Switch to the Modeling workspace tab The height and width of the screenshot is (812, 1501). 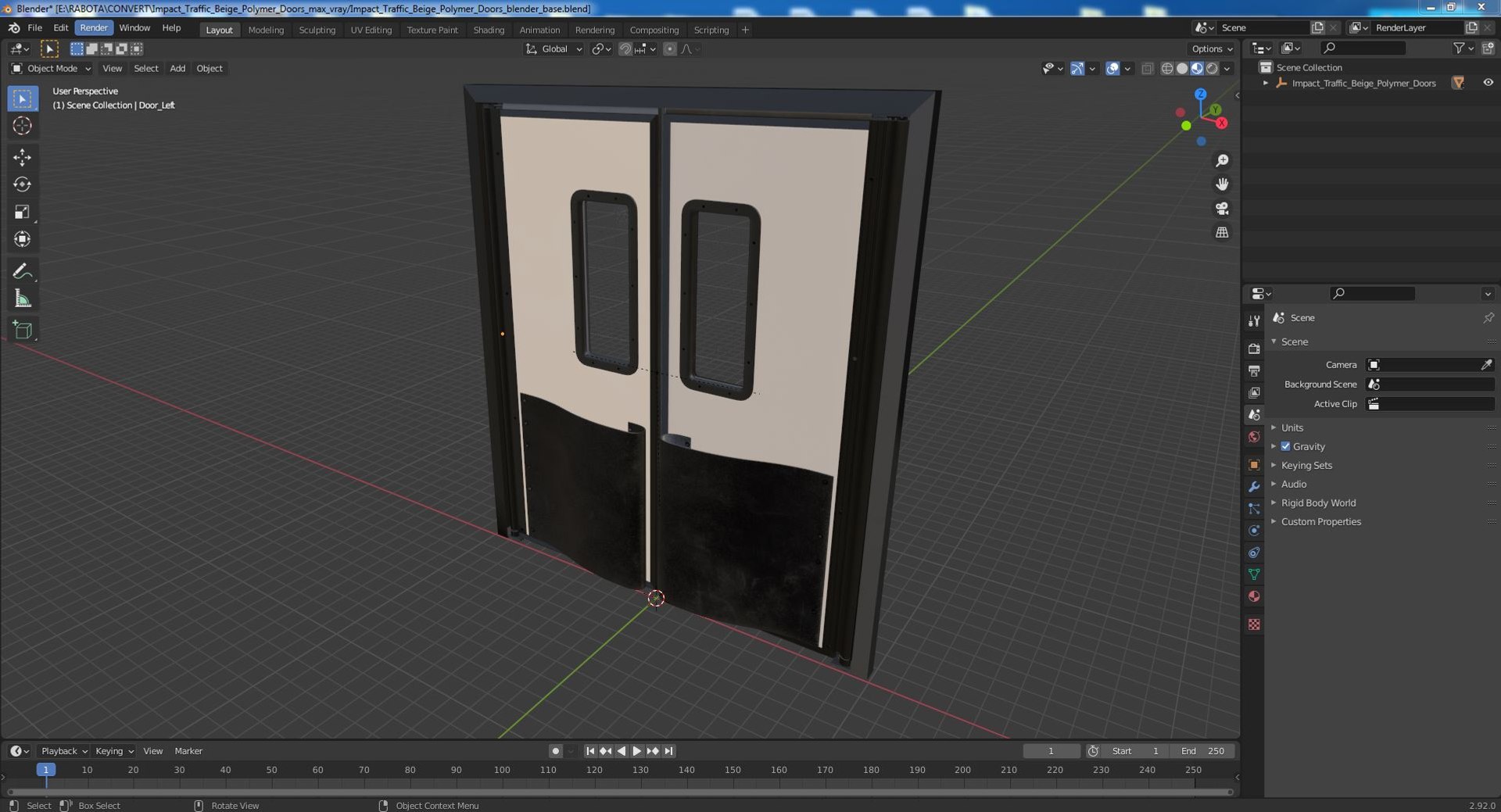(x=266, y=30)
